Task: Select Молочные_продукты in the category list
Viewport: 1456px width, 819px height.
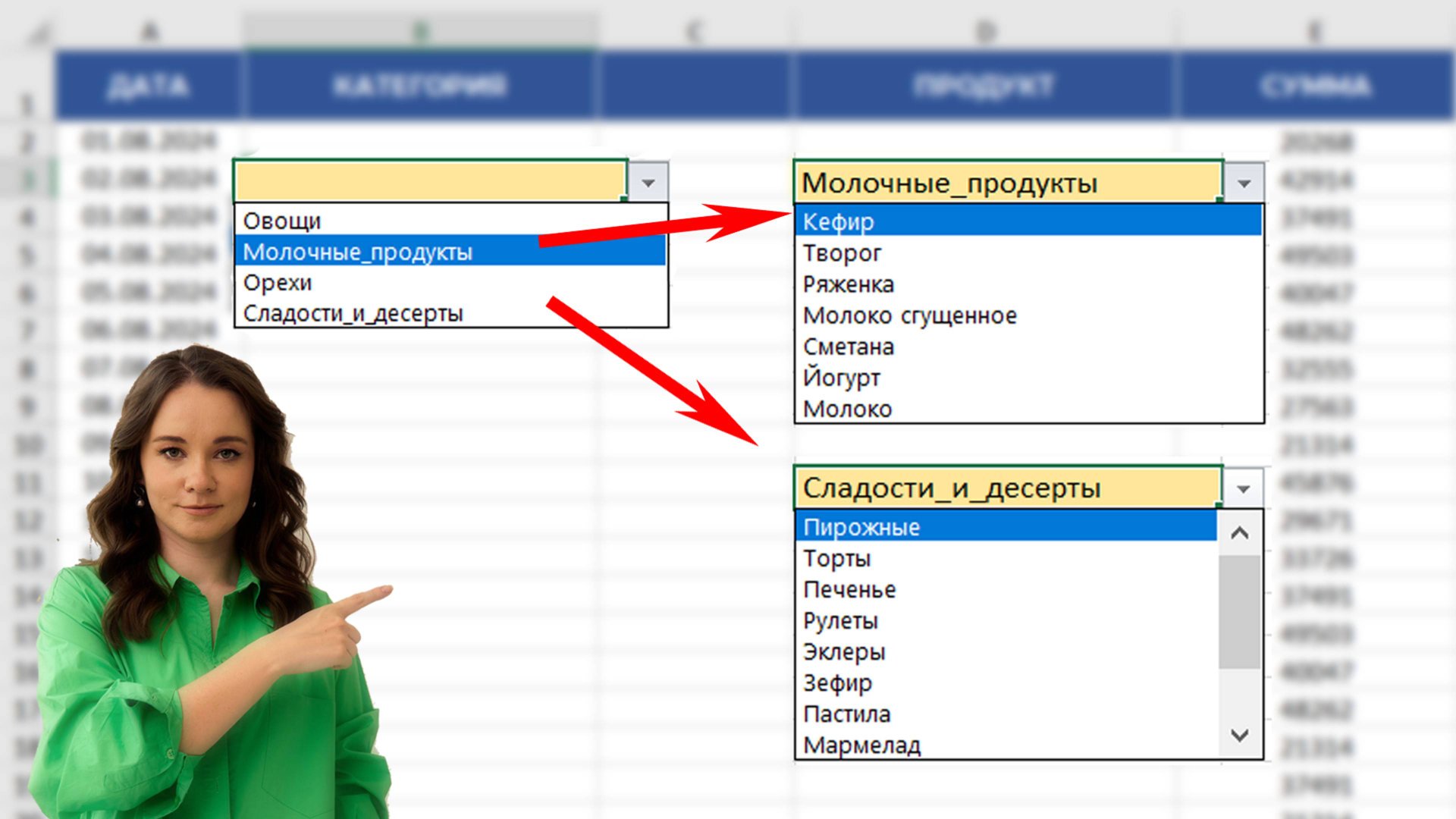Action: click(x=358, y=252)
